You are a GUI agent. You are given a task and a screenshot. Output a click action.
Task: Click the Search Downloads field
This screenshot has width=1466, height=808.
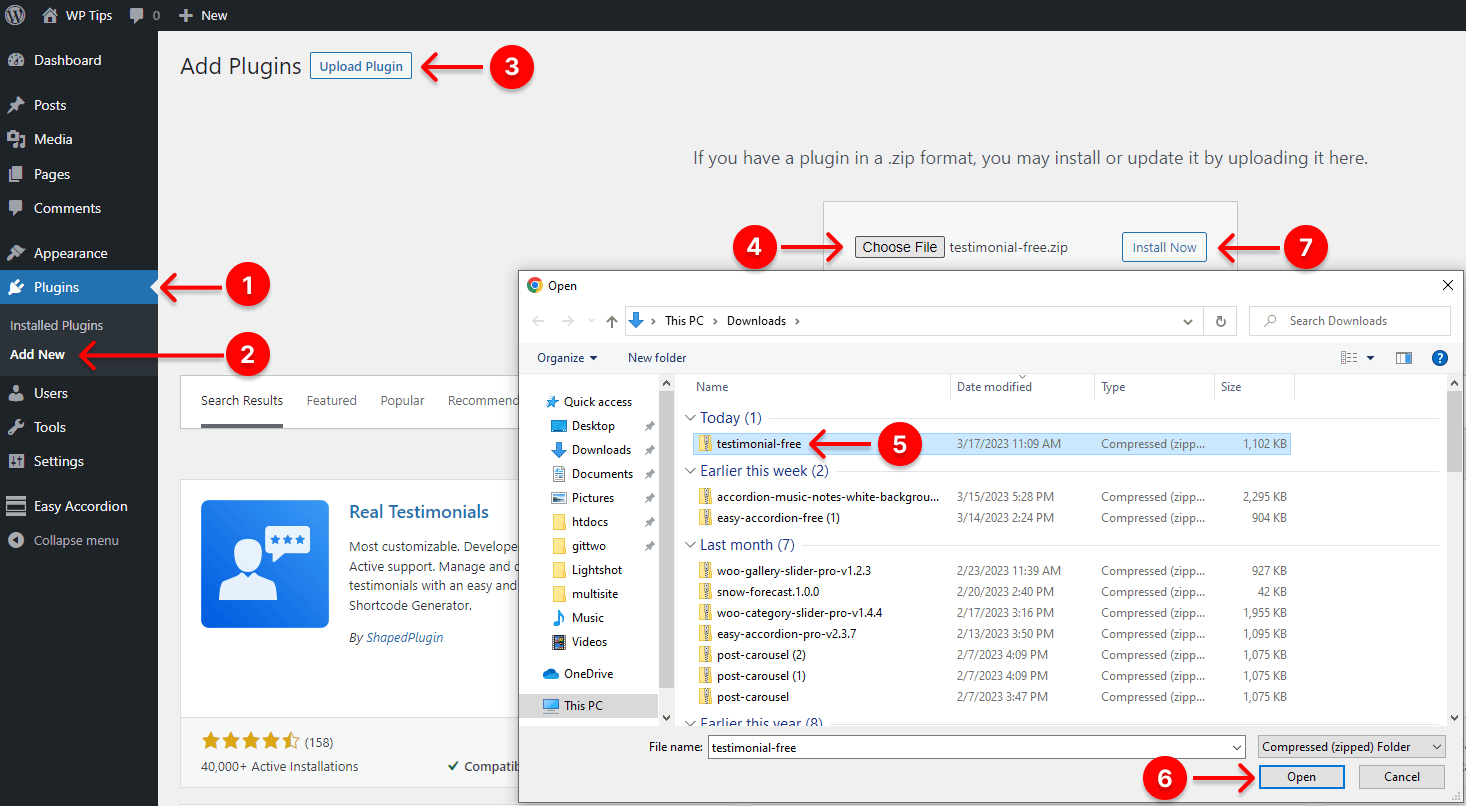click(x=1349, y=321)
